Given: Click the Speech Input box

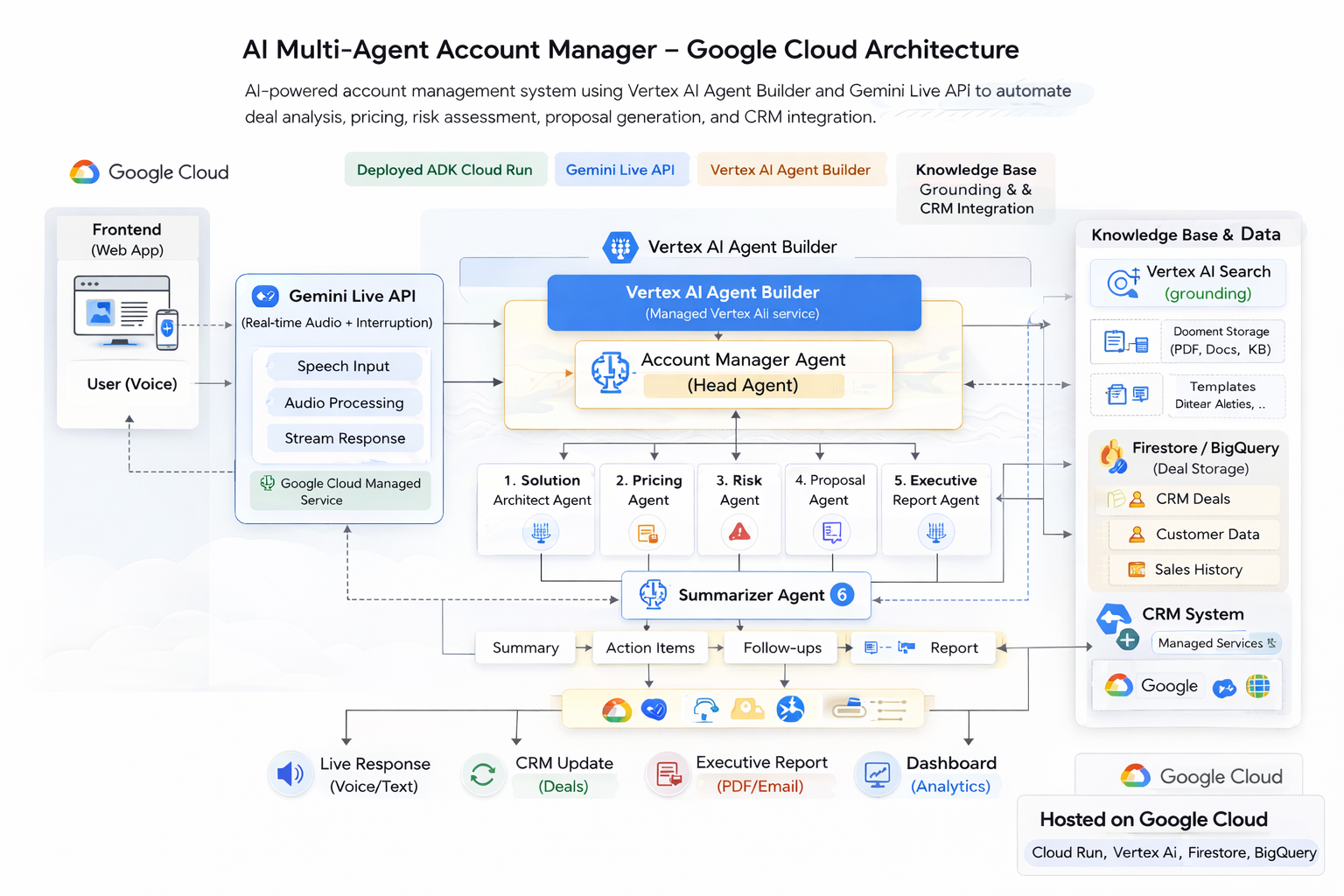Looking at the screenshot, I should pyautogui.click(x=344, y=366).
